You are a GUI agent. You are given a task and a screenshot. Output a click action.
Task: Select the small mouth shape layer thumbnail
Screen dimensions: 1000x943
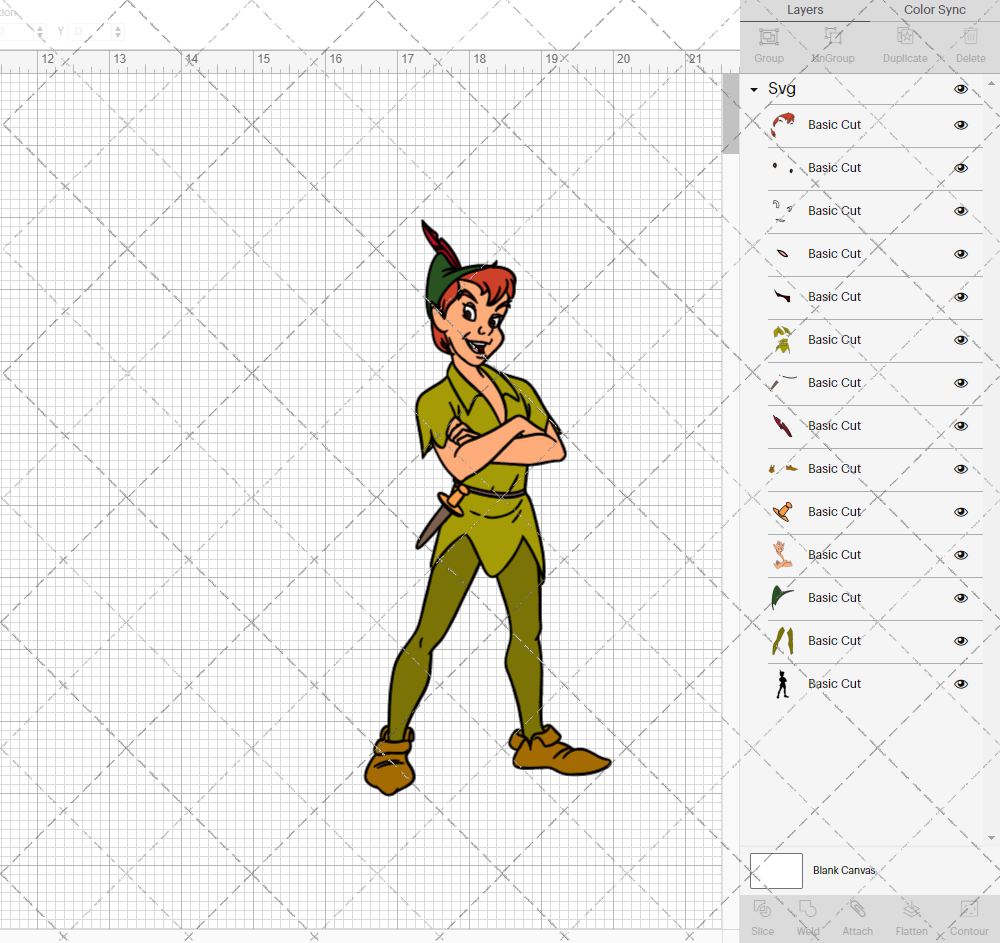tap(783, 254)
